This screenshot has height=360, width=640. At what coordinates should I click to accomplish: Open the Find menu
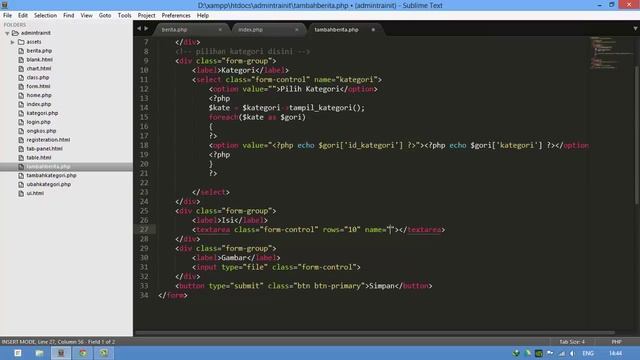click(69, 16)
